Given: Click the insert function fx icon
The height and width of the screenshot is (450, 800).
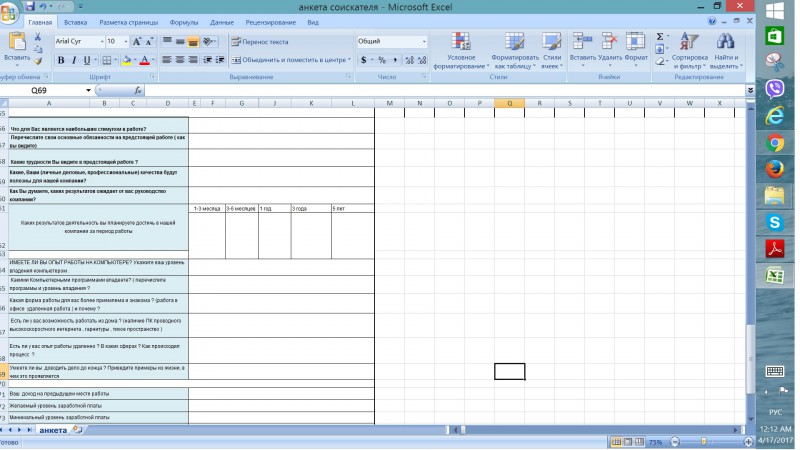Looking at the screenshot, I should click(x=137, y=90).
